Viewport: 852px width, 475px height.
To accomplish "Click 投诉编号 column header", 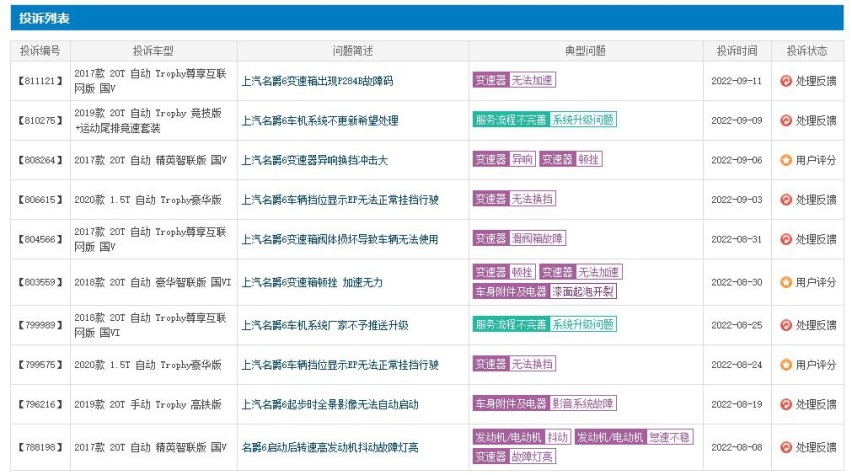I will 40,51.
